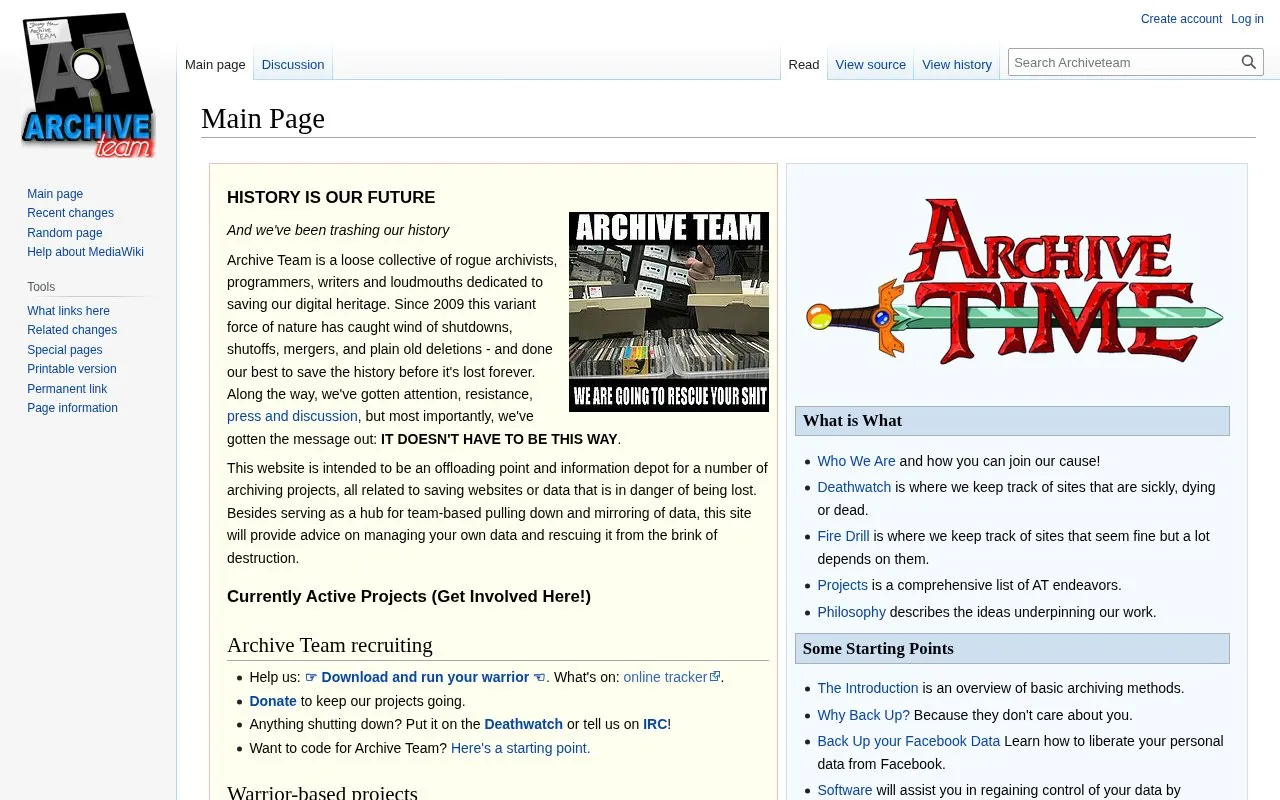Image resolution: width=1280 pixels, height=800 pixels.
Task: Open the Who We Are link
Action: pos(856,461)
